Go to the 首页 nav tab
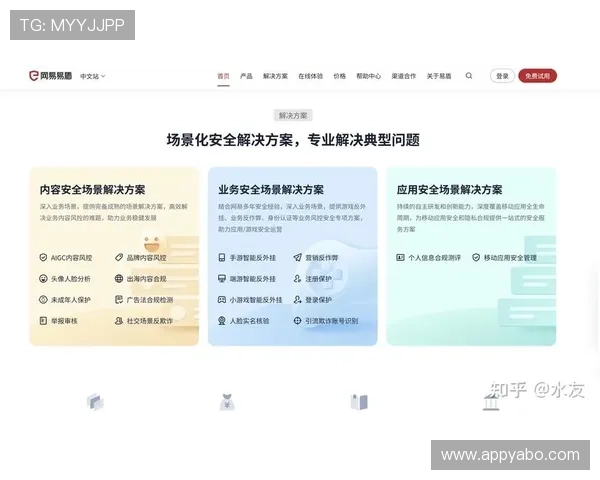Screen dimensions: 600x480 (223, 76)
